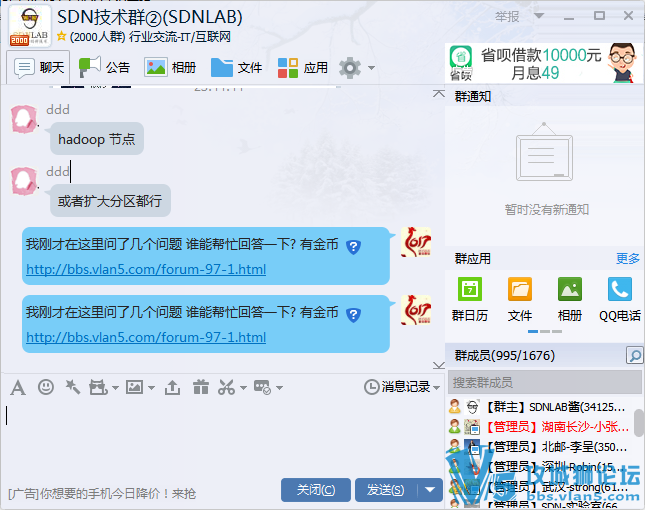Open the 应用 tab
Image resolution: width=645 pixels, height=510 pixels.
tap(302, 67)
